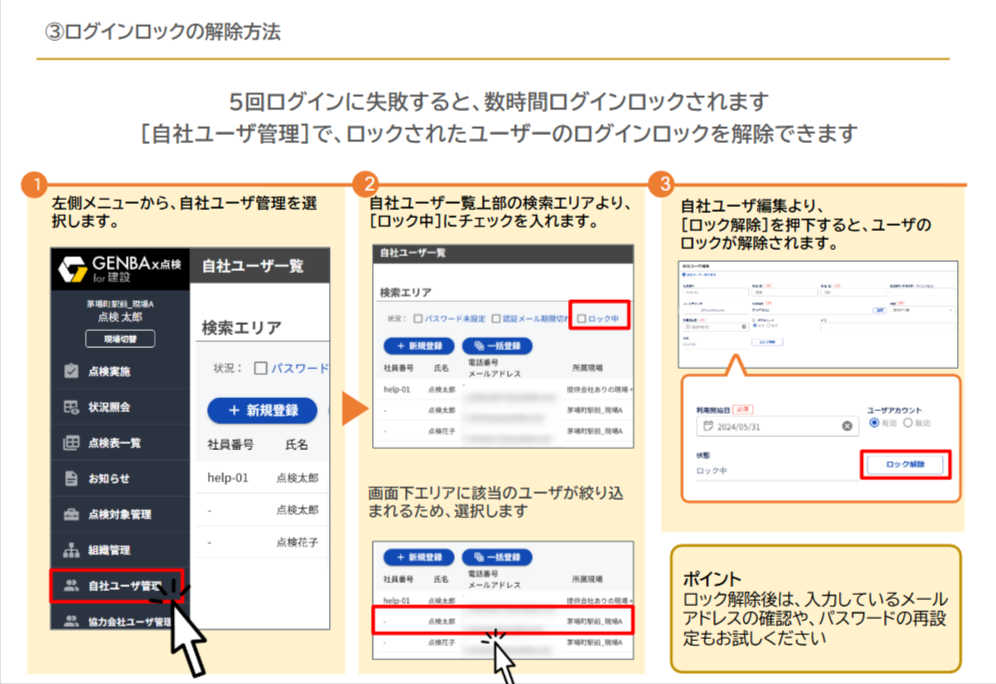The width and height of the screenshot is (996, 684).
Task: Select the 無効 radio button
Action: tap(908, 423)
